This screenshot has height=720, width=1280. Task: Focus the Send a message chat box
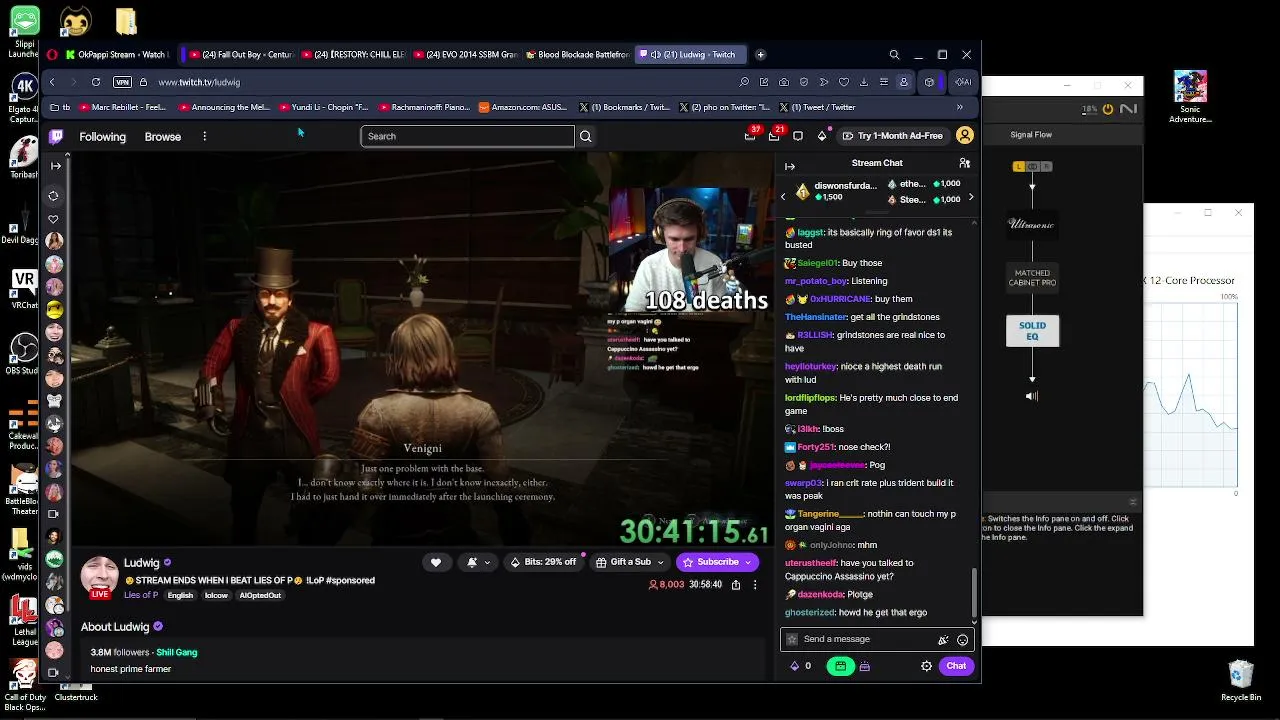(x=867, y=640)
